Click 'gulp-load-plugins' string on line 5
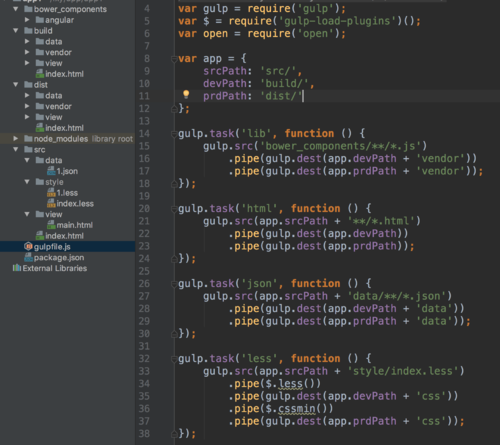Image resolution: width=500 pixels, height=445 pixels. (337, 21)
